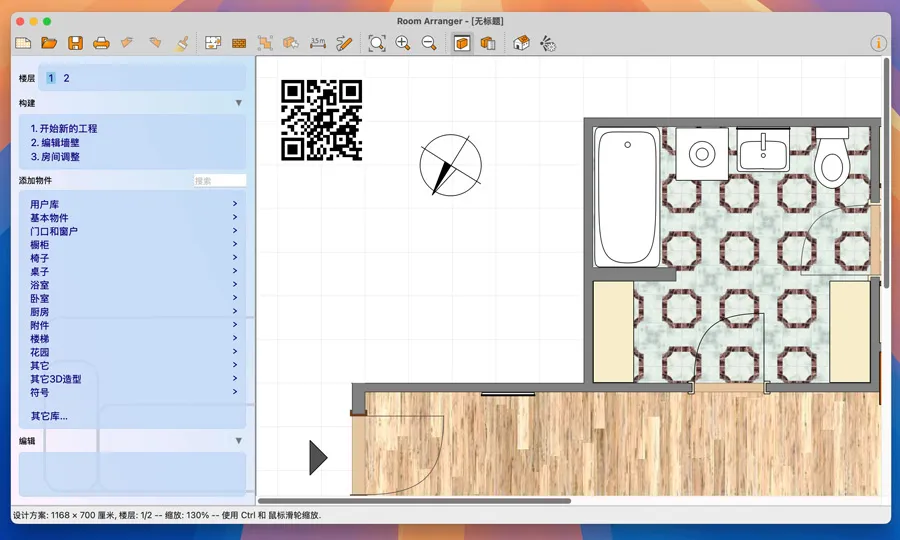Switch to floor 2
This screenshot has height=540, width=900.
67,78
